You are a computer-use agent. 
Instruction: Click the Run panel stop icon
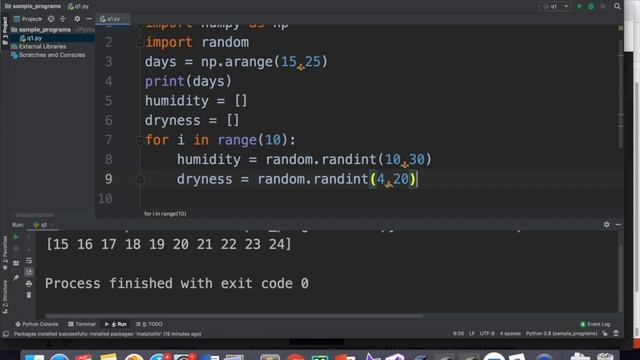16,249
